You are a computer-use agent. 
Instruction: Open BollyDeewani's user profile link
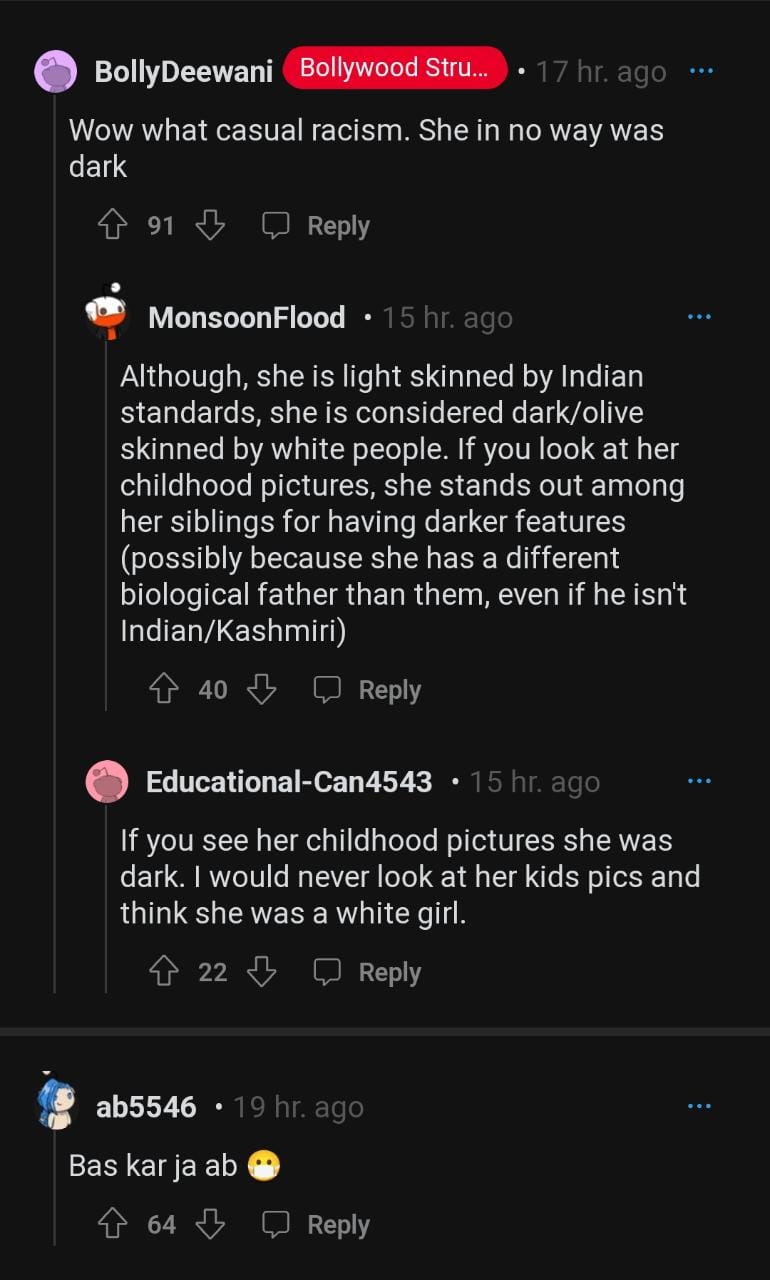(183, 71)
